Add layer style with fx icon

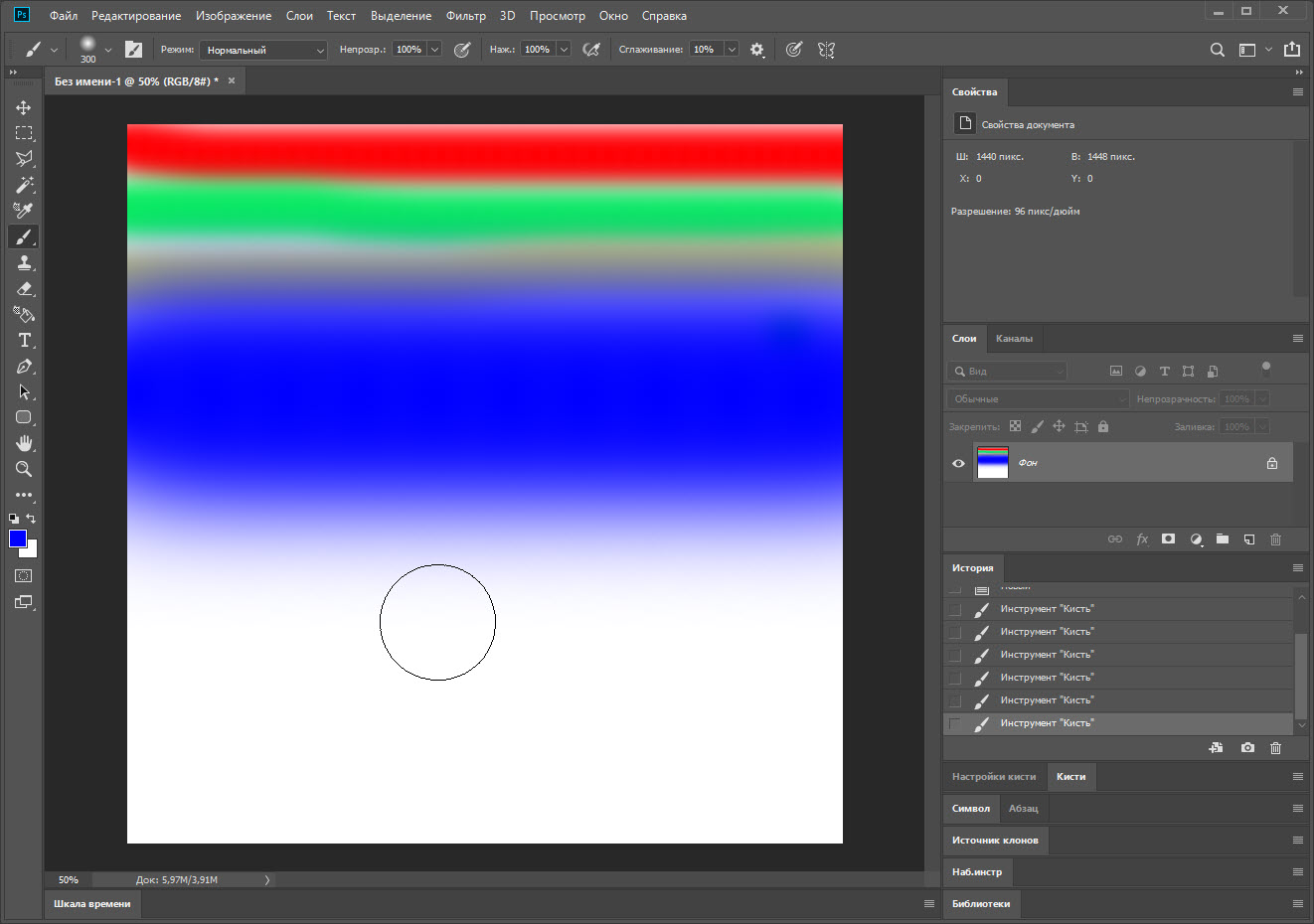click(1142, 539)
